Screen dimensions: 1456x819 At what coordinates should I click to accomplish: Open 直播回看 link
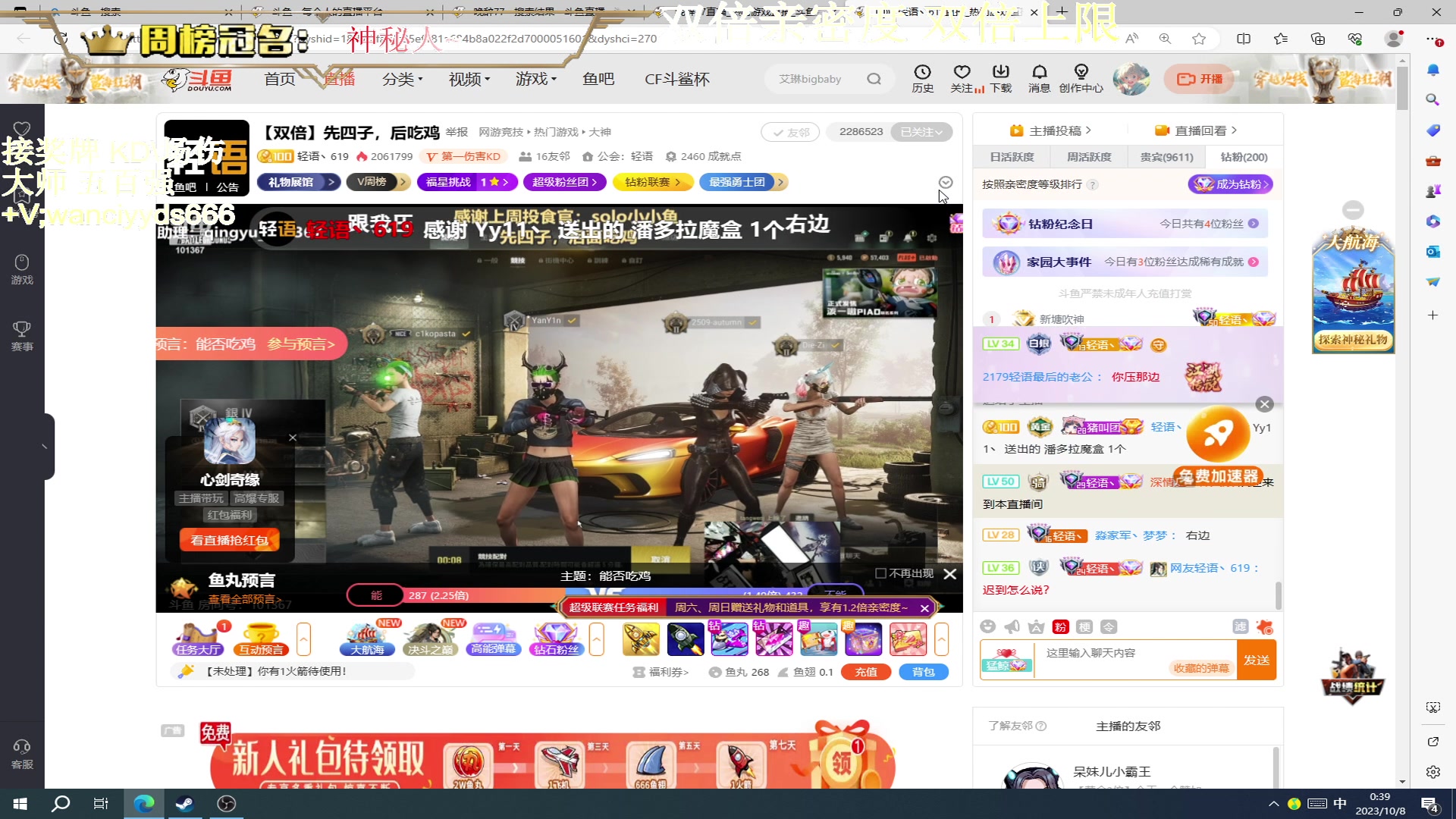point(1195,130)
